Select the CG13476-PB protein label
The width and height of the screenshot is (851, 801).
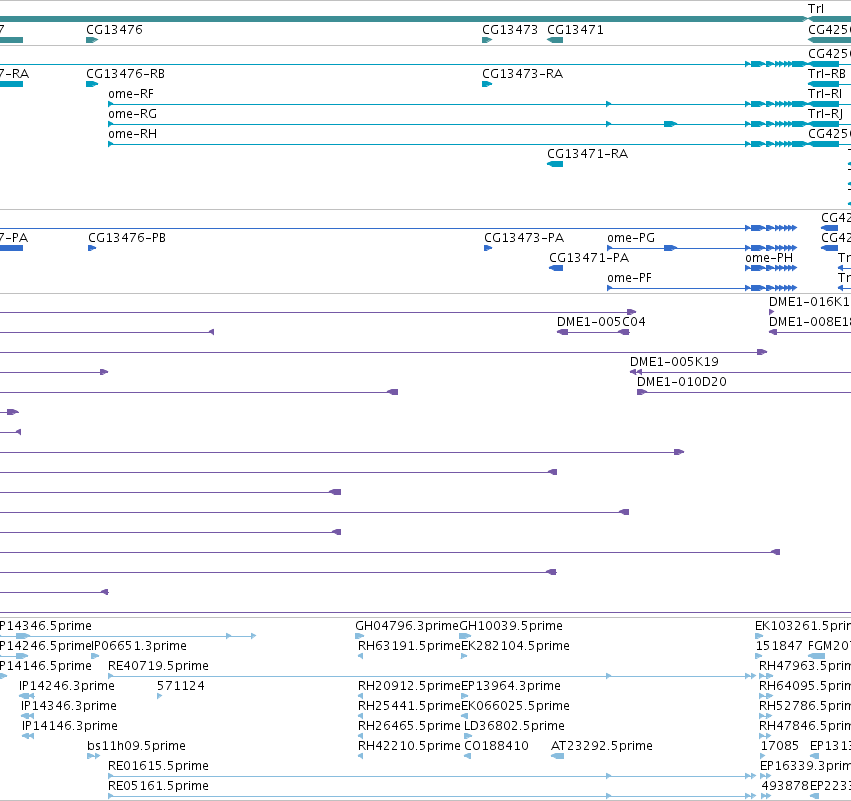(127, 238)
